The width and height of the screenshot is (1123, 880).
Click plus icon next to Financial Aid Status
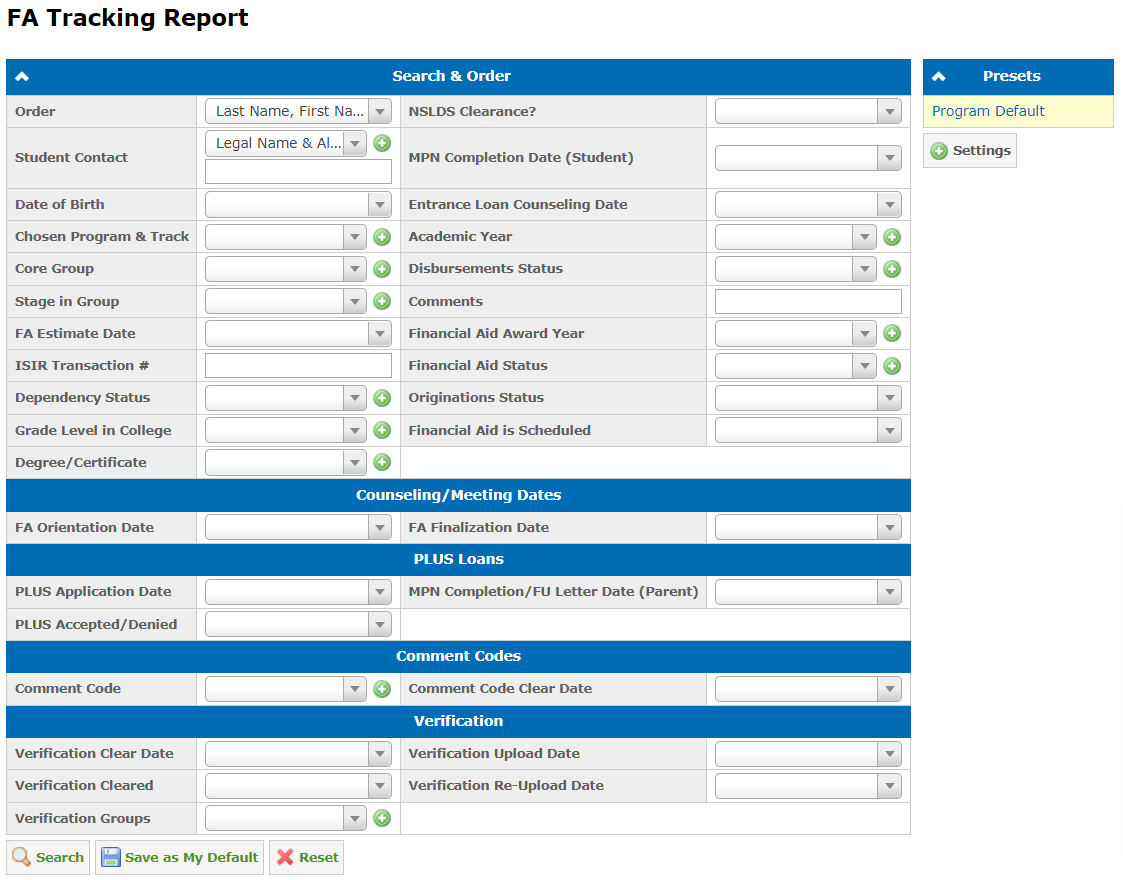coord(892,366)
